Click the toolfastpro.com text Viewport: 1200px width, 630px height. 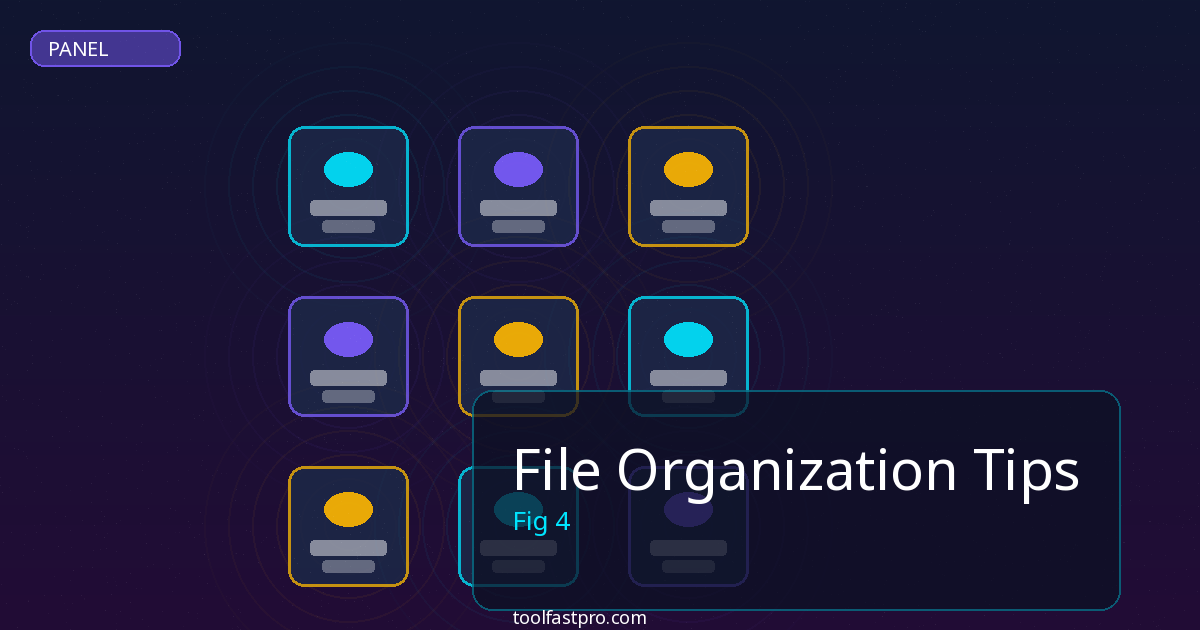pos(579,618)
